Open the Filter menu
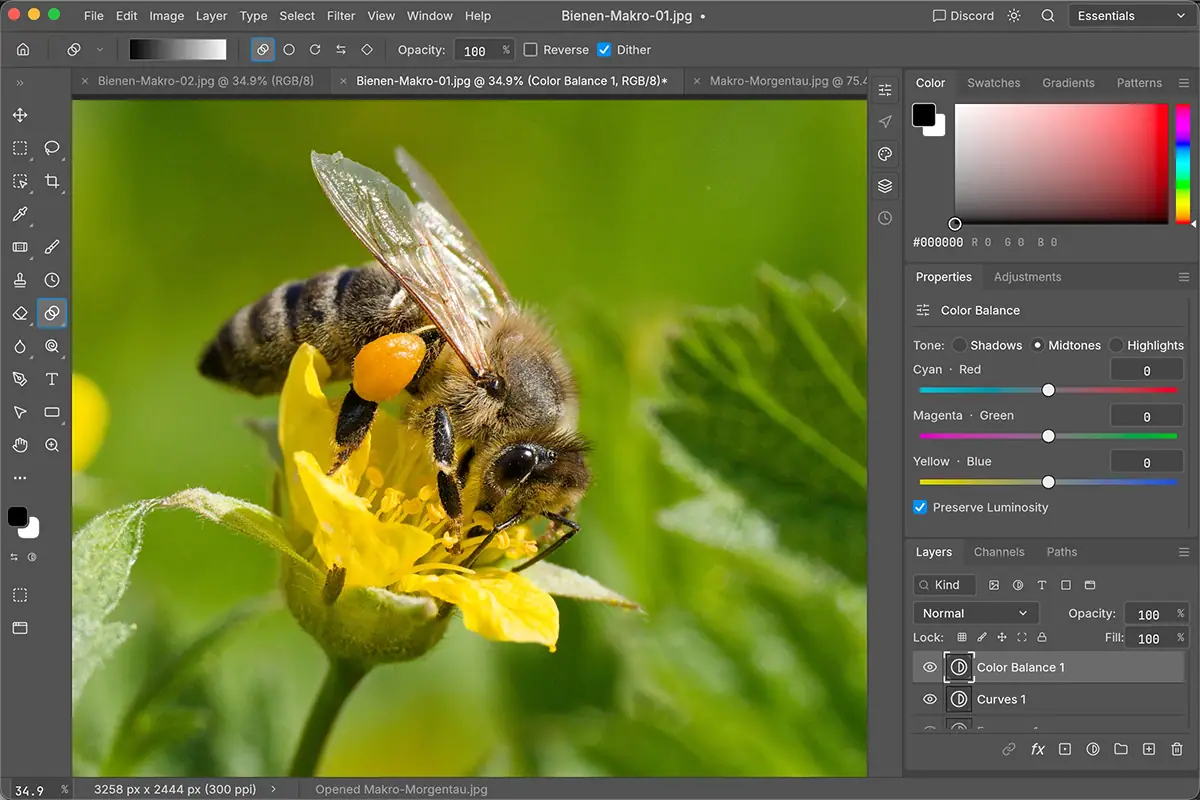Screen dimensions: 1200x800 [x=341, y=16]
